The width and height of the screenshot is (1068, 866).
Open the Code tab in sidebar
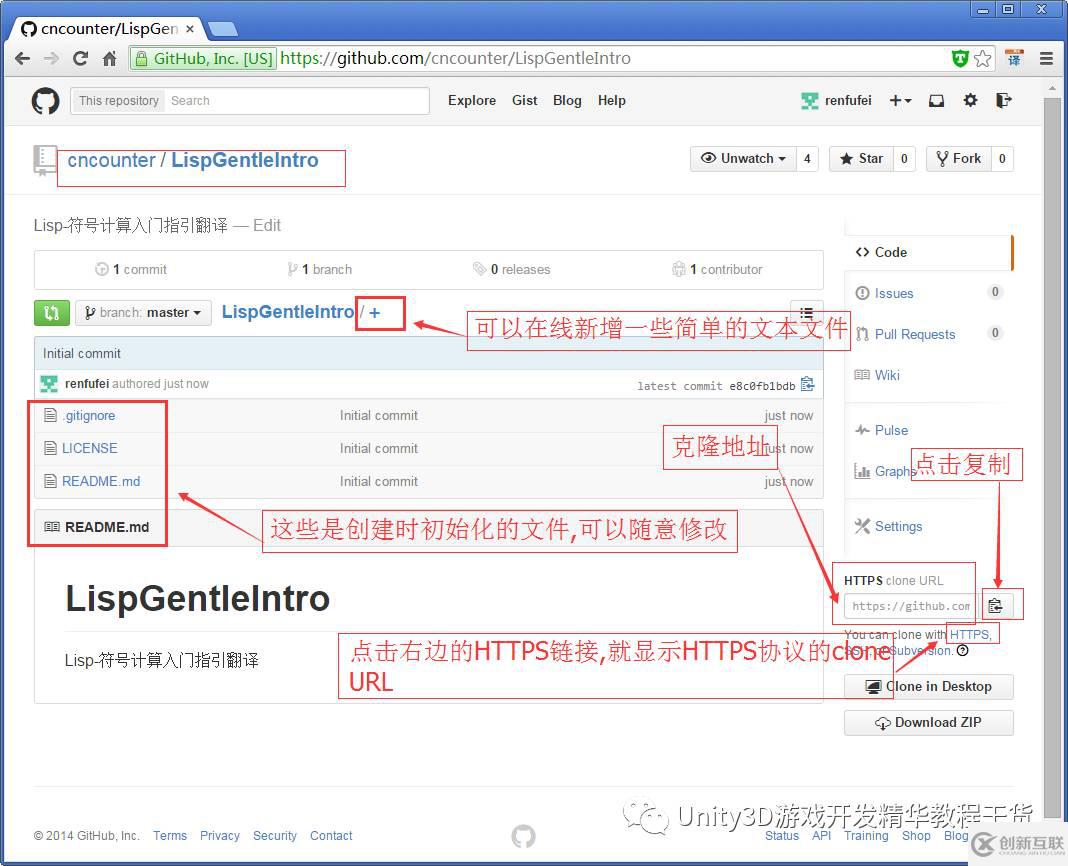coord(929,252)
